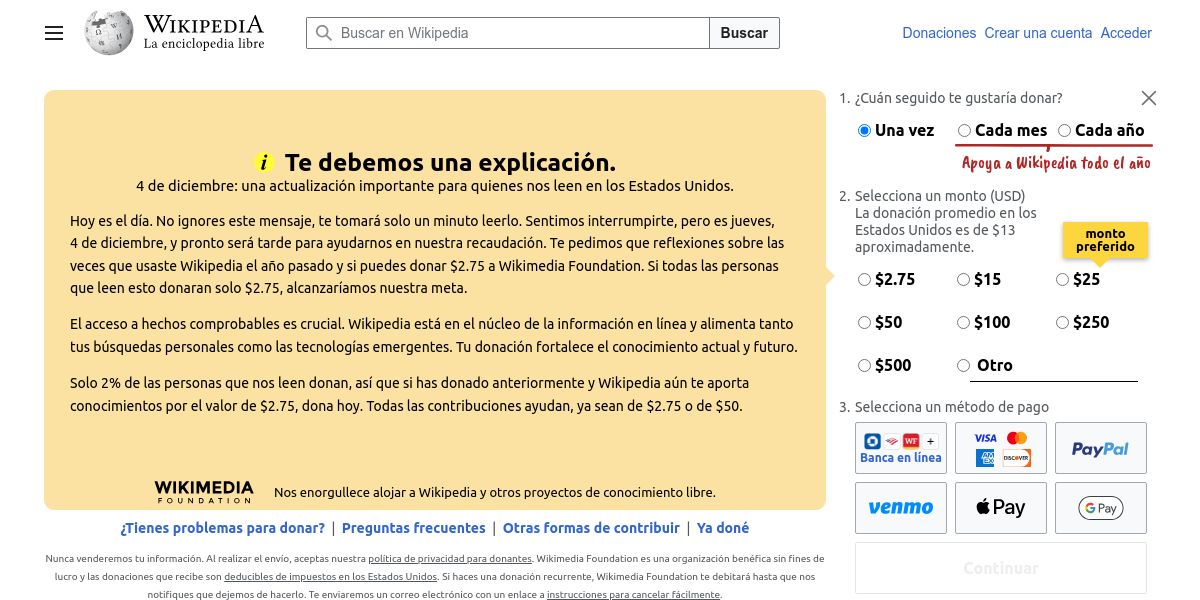Click the yellow info icon

point(263,163)
